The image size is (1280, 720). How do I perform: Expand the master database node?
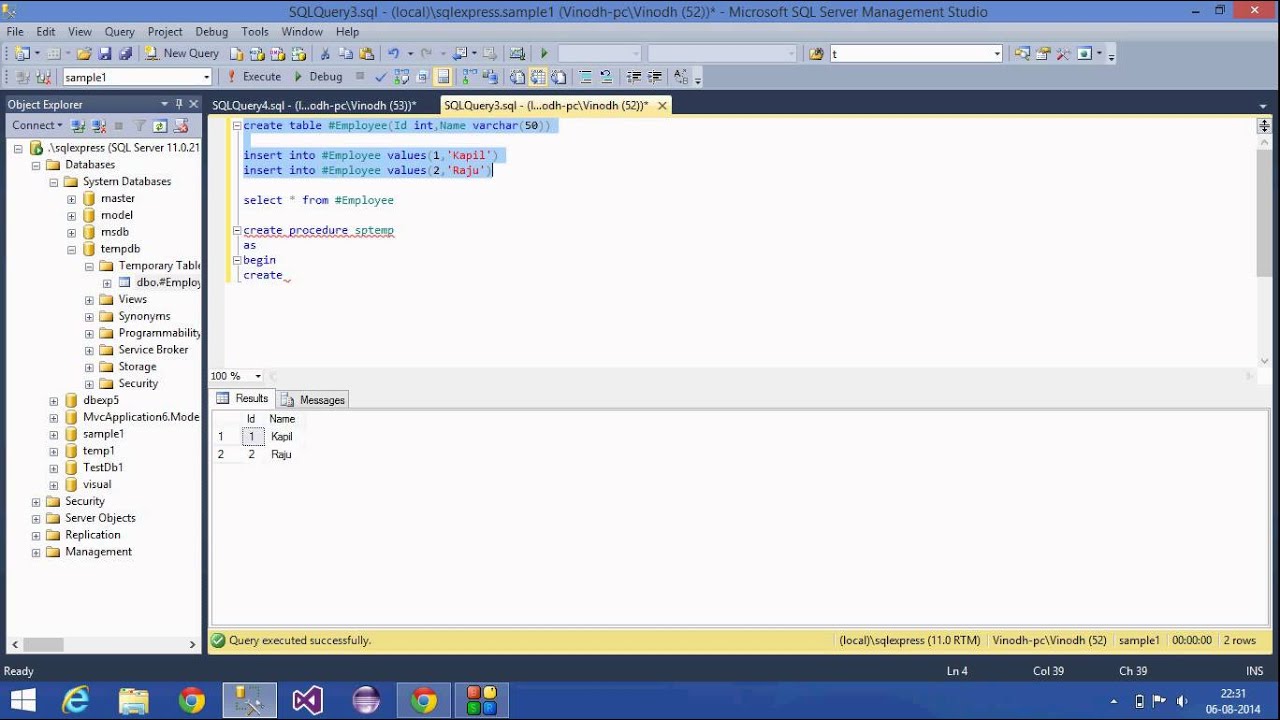pos(72,198)
